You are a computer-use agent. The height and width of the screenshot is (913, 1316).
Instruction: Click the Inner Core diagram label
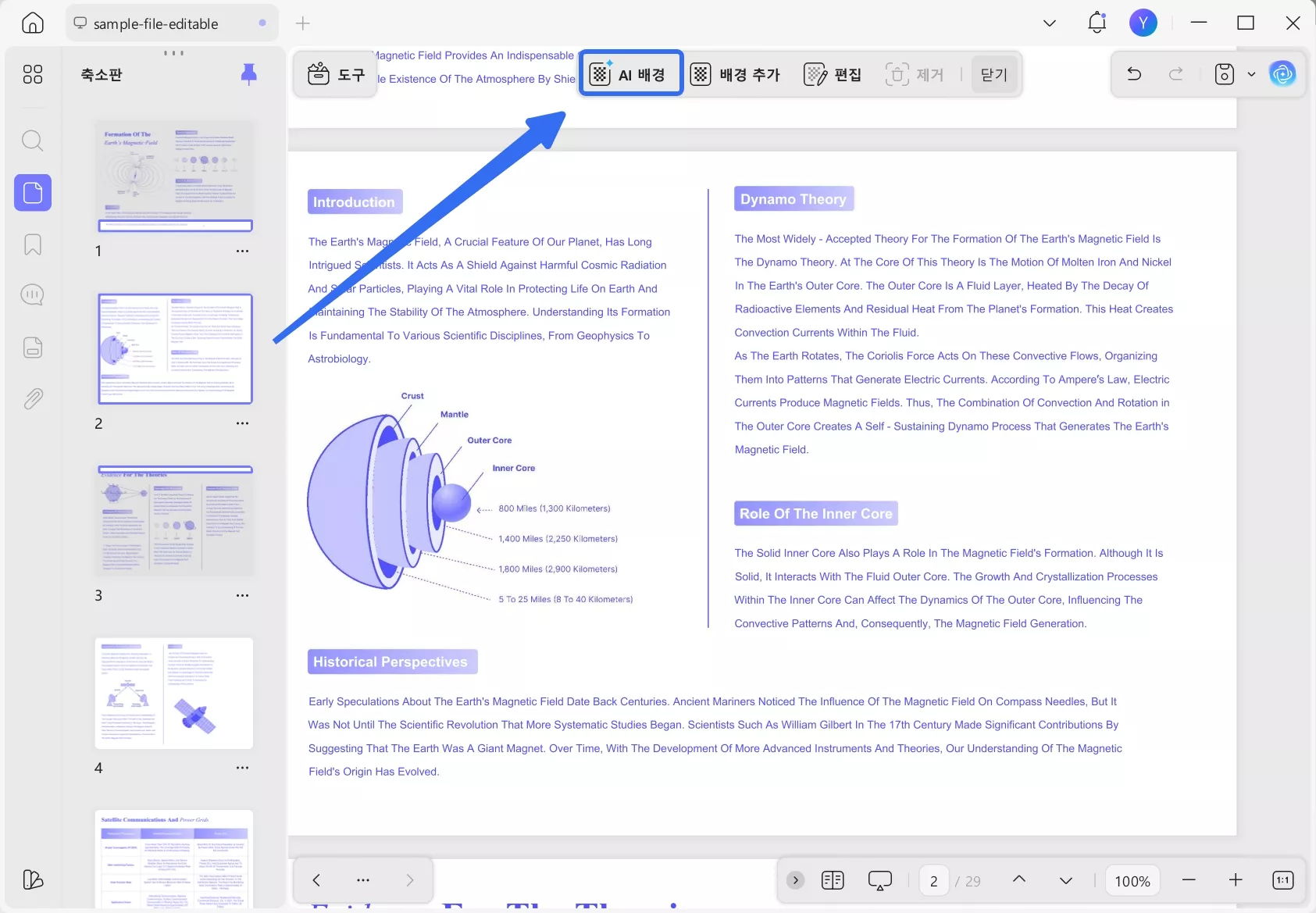click(x=514, y=469)
